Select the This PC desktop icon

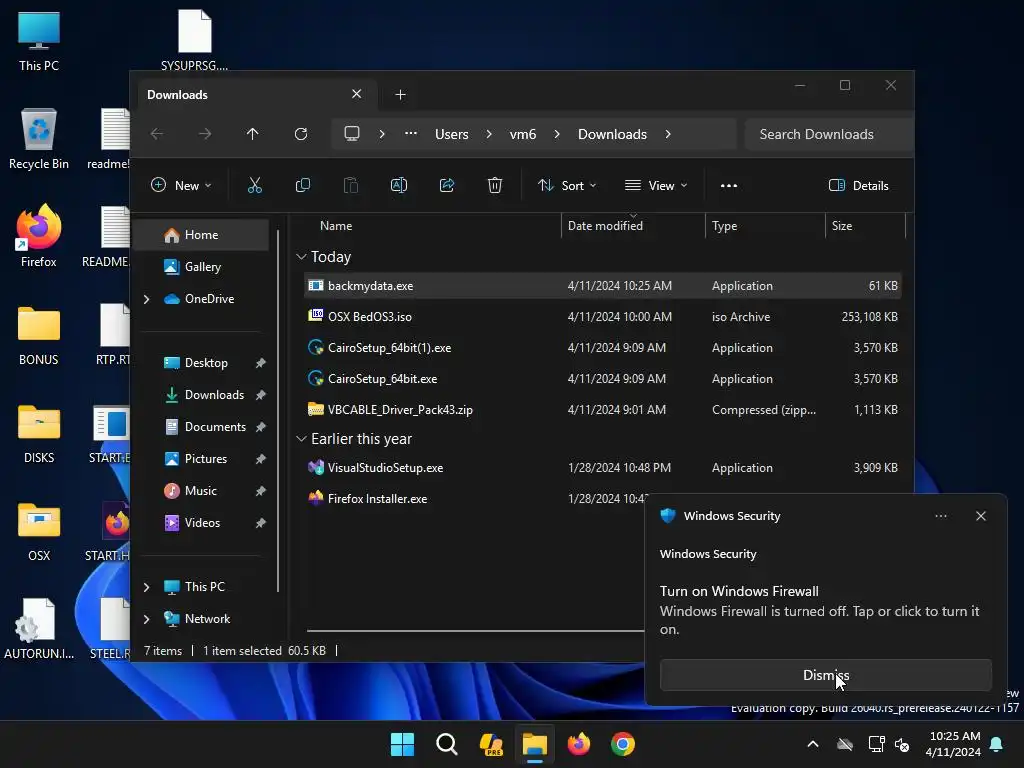click(39, 40)
